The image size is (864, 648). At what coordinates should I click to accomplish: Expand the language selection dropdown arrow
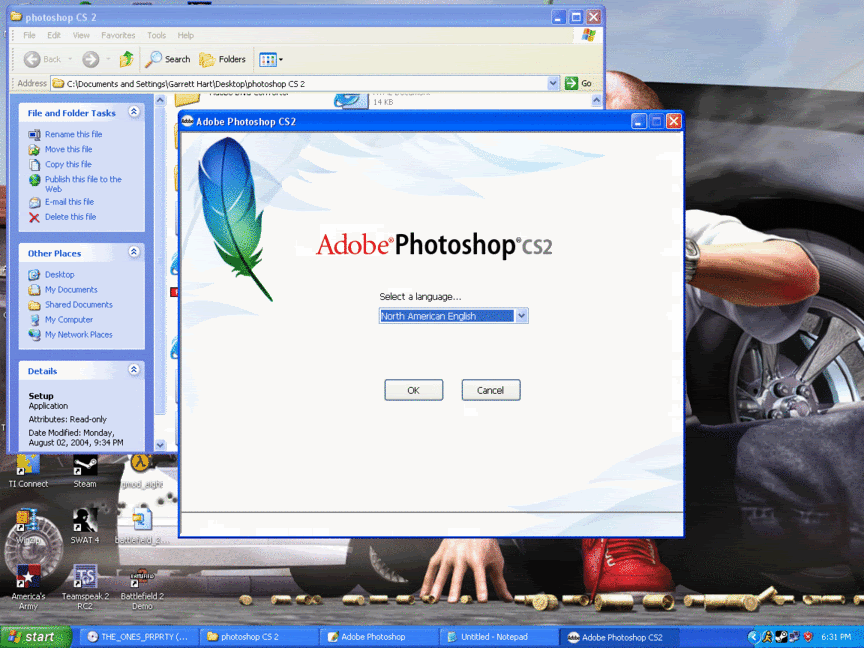point(521,316)
